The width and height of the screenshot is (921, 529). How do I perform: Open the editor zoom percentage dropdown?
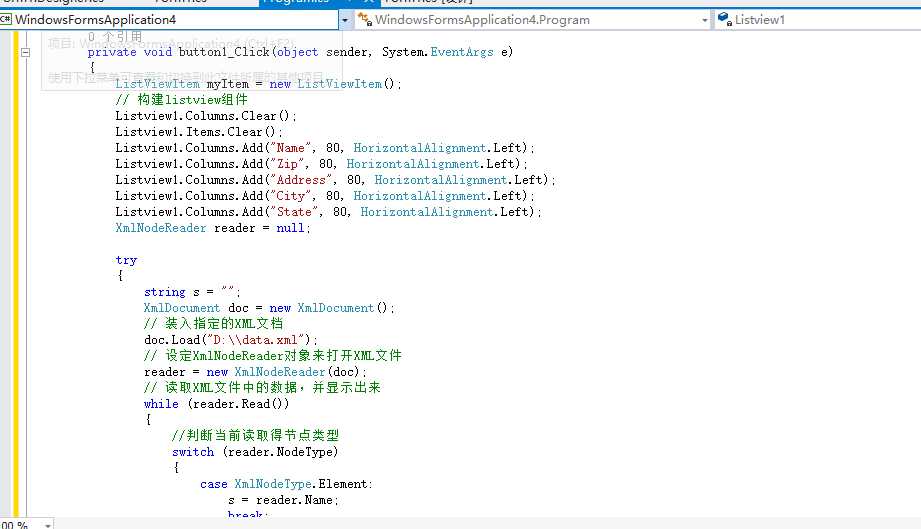coord(48,525)
